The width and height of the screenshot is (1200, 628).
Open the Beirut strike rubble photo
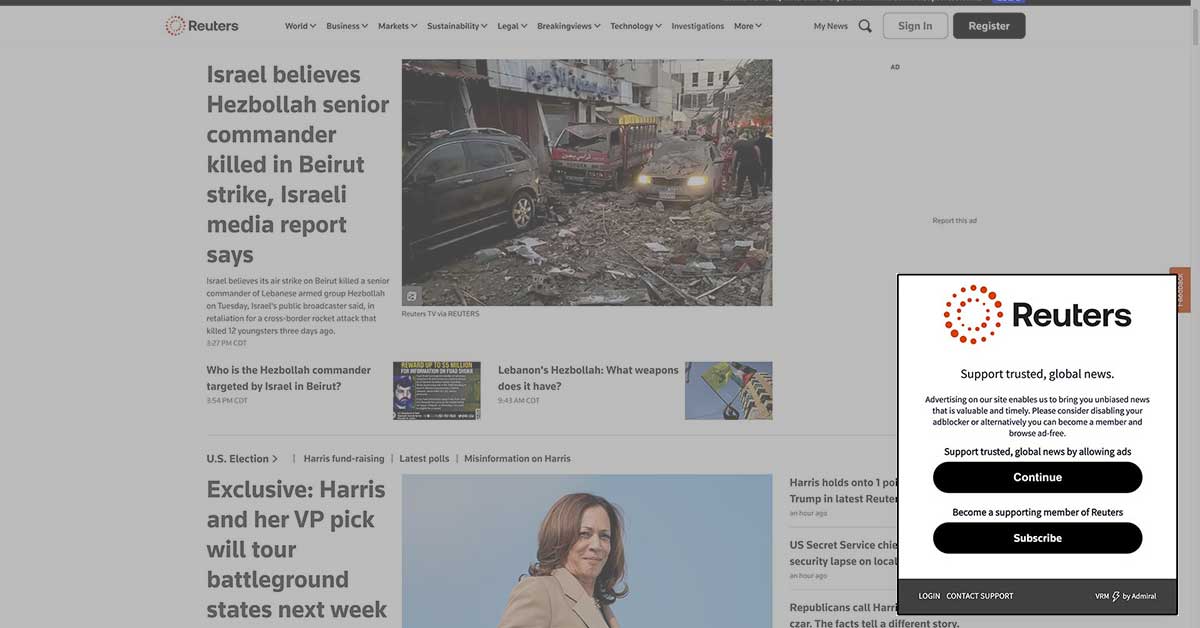coord(587,182)
